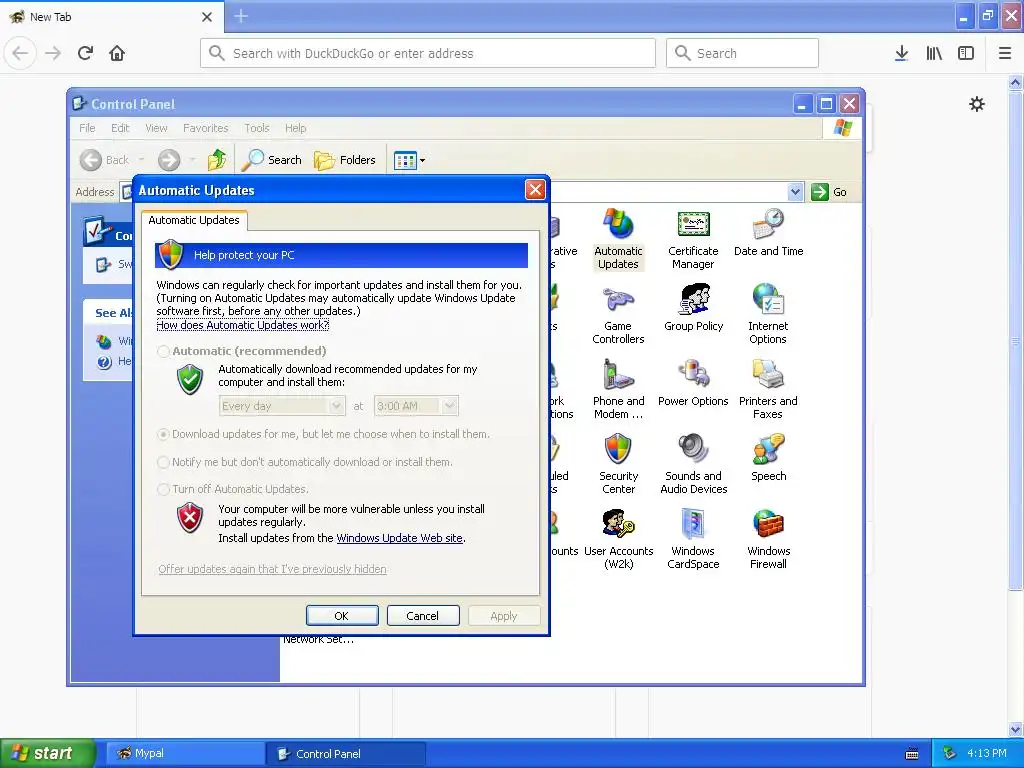Go to browser home page
This screenshot has height=768, width=1024.
tap(117, 53)
